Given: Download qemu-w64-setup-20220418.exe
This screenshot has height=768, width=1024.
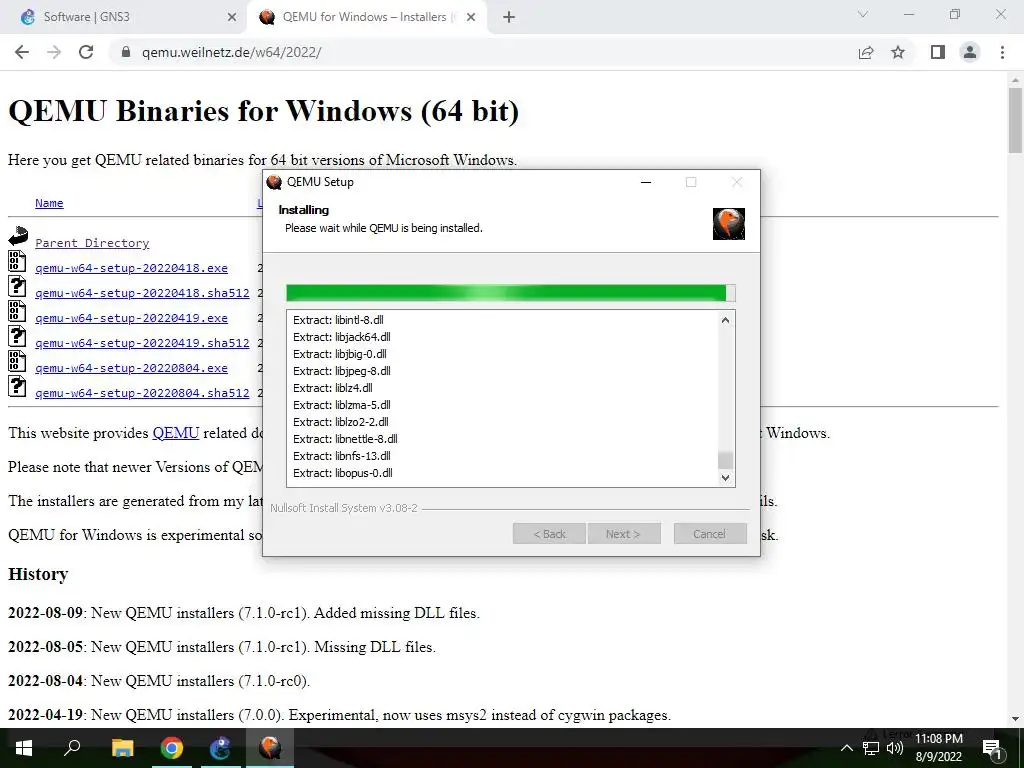Looking at the screenshot, I should (x=131, y=268).
